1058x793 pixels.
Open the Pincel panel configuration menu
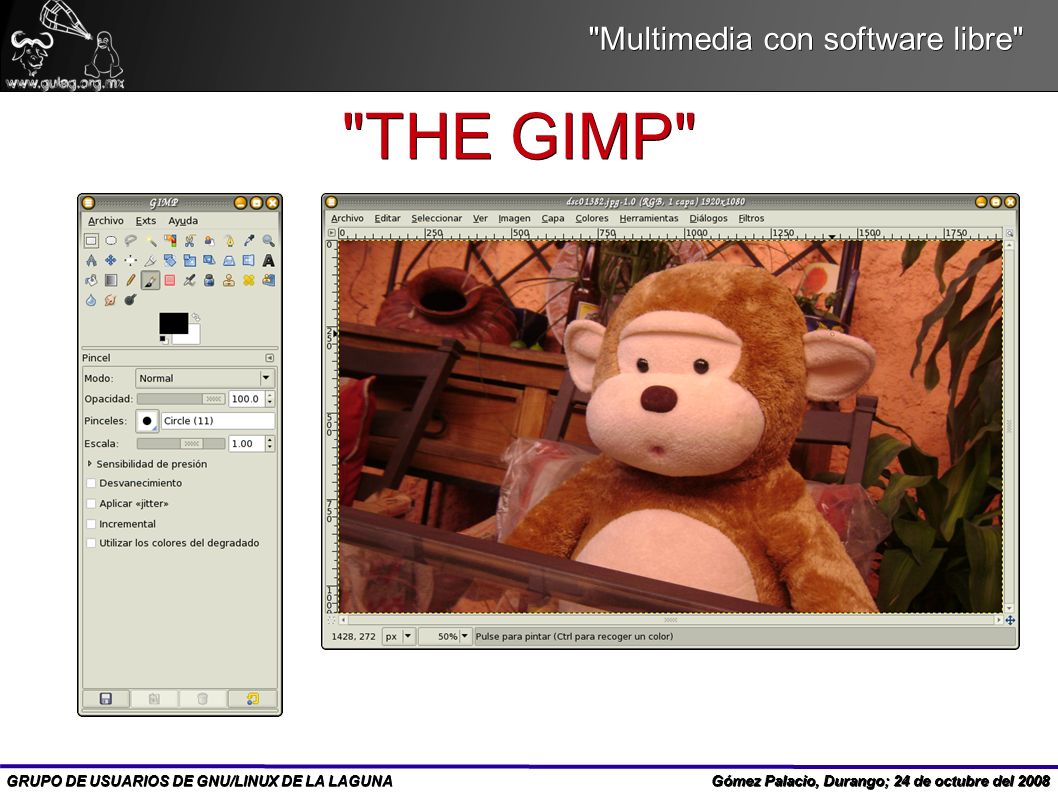(269, 358)
